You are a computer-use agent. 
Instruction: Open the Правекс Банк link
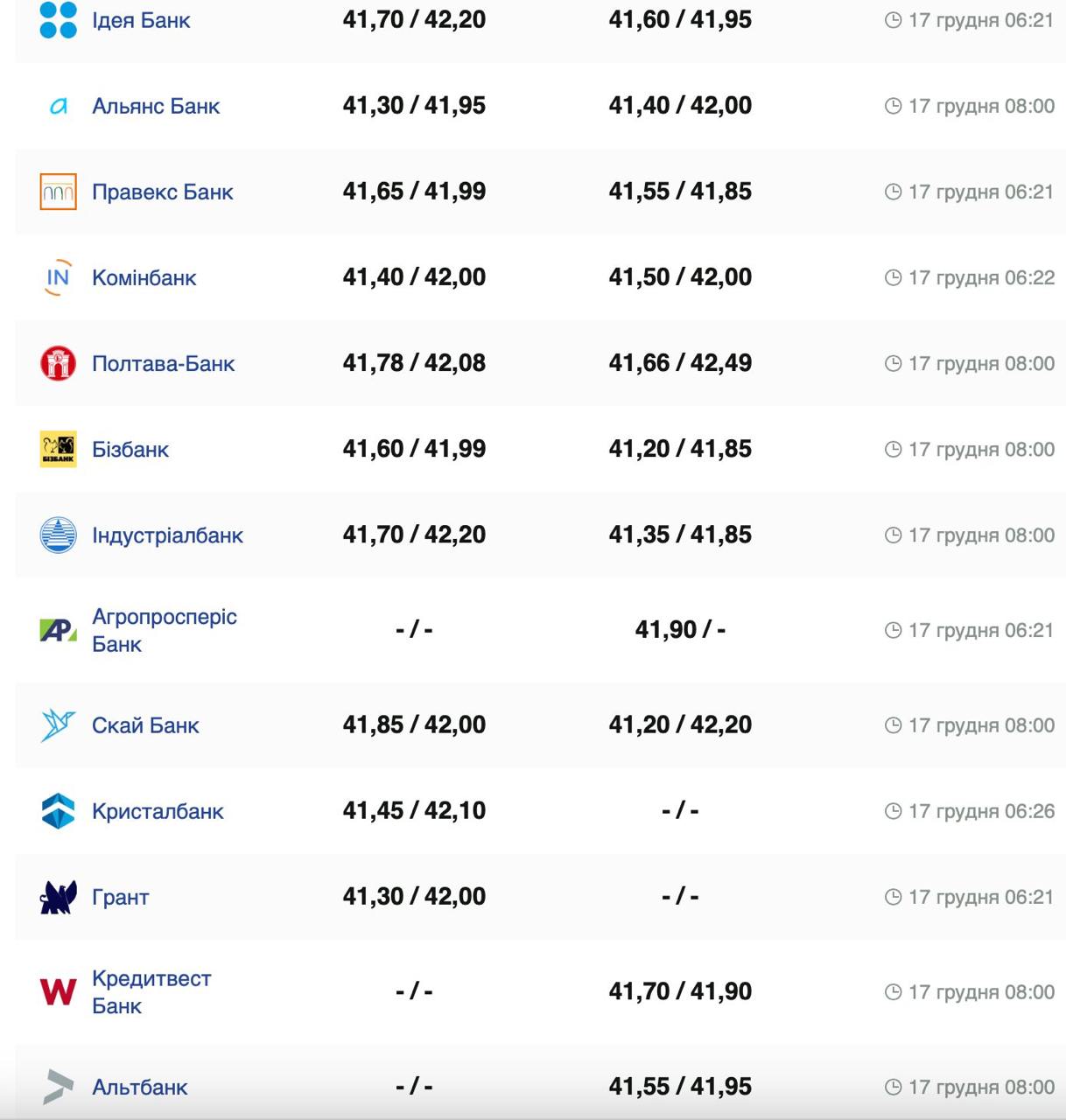click(163, 192)
